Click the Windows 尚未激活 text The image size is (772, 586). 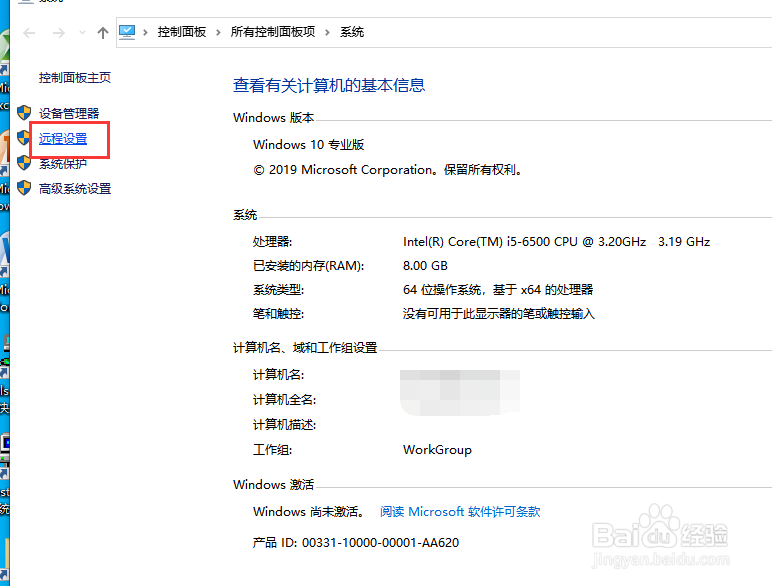click(309, 512)
